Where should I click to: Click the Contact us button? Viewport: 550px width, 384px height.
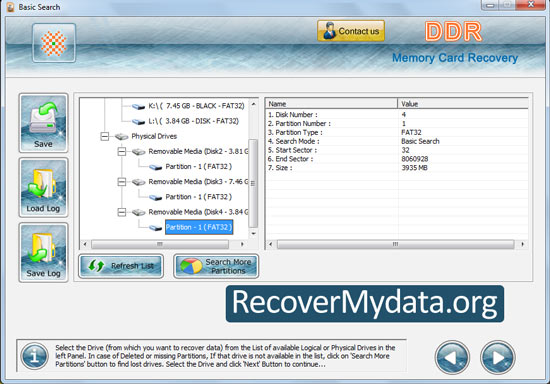[351, 31]
